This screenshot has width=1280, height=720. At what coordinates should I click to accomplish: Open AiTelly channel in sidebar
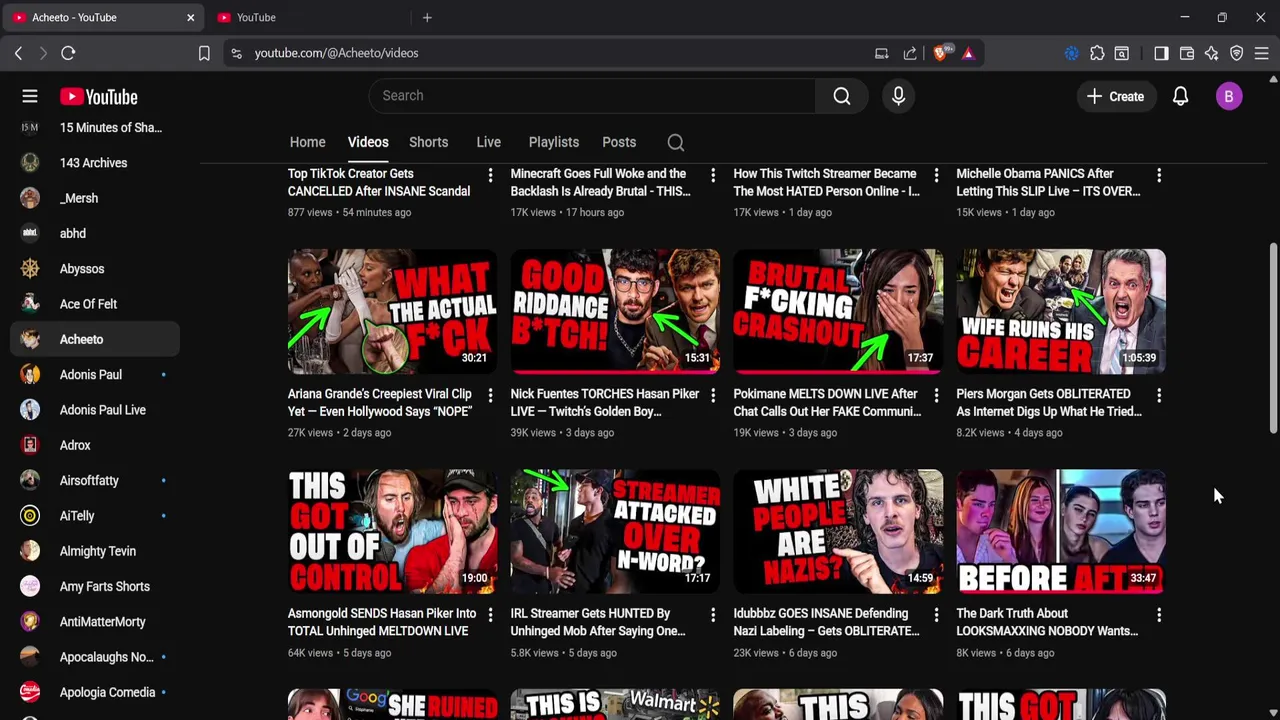(95, 516)
